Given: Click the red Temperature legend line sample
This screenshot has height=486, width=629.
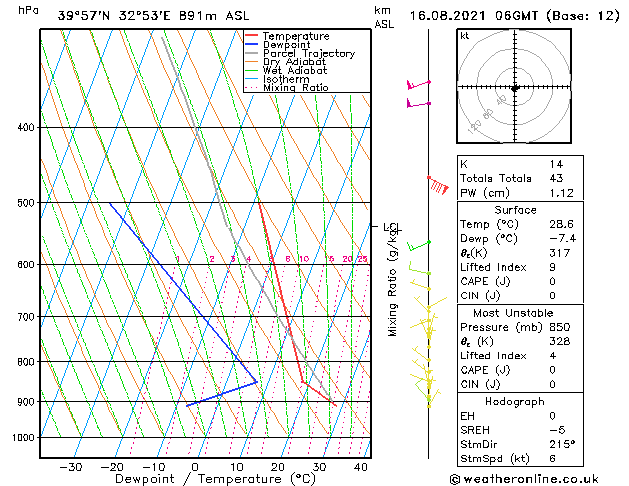Looking at the screenshot, I should [x=251, y=36].
